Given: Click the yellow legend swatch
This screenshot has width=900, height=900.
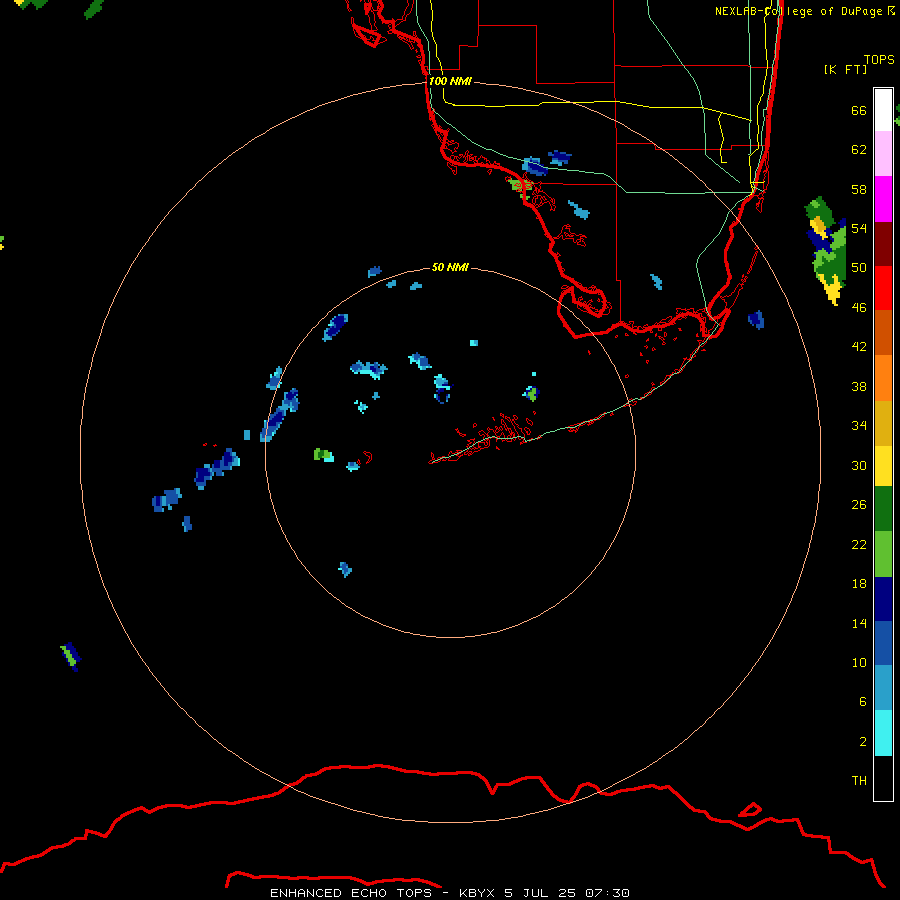Looking at the screenshot, I should pyautogui.click(x=883, y=466).
